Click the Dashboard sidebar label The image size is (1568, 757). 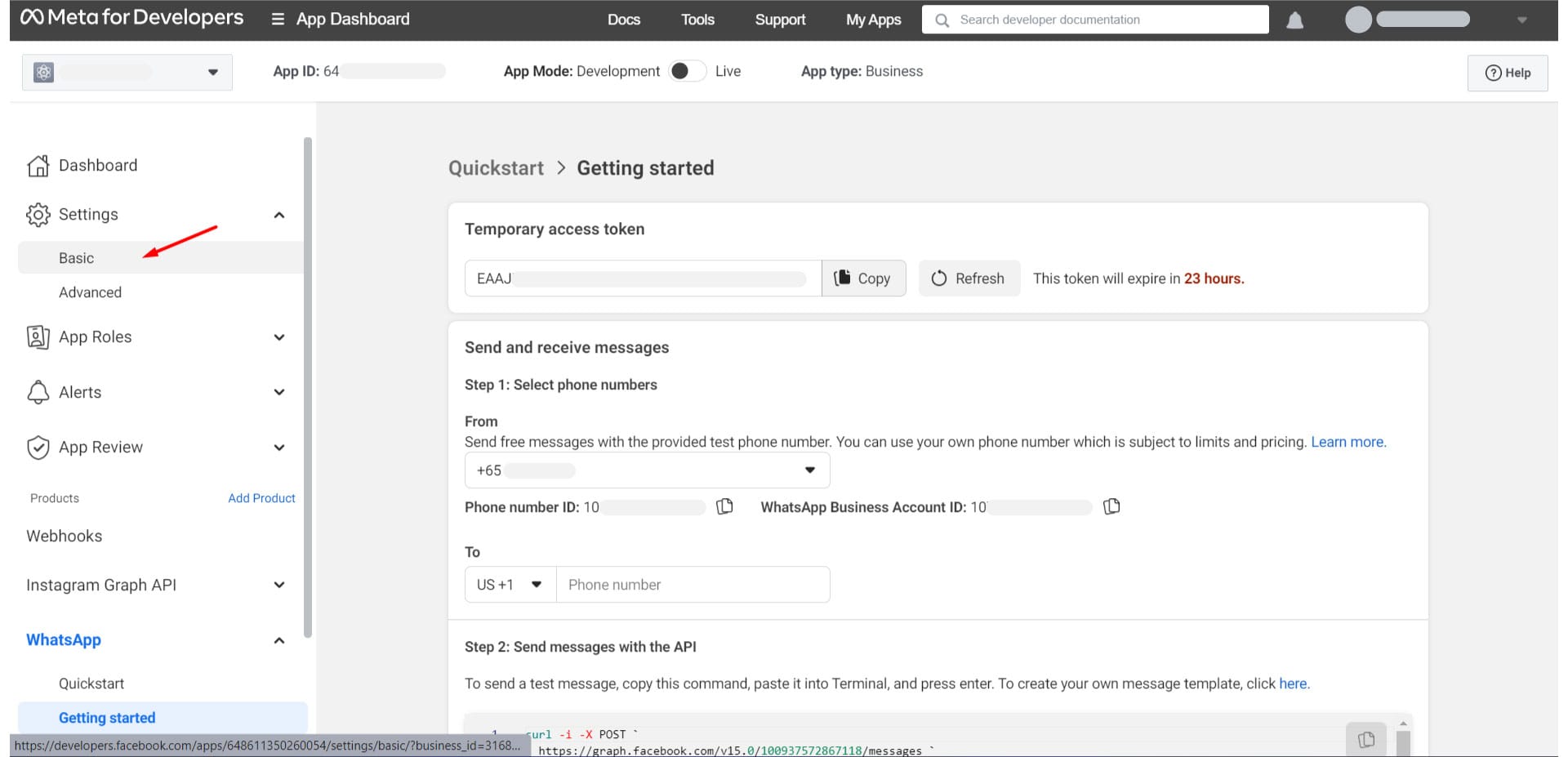pos(98,166)
